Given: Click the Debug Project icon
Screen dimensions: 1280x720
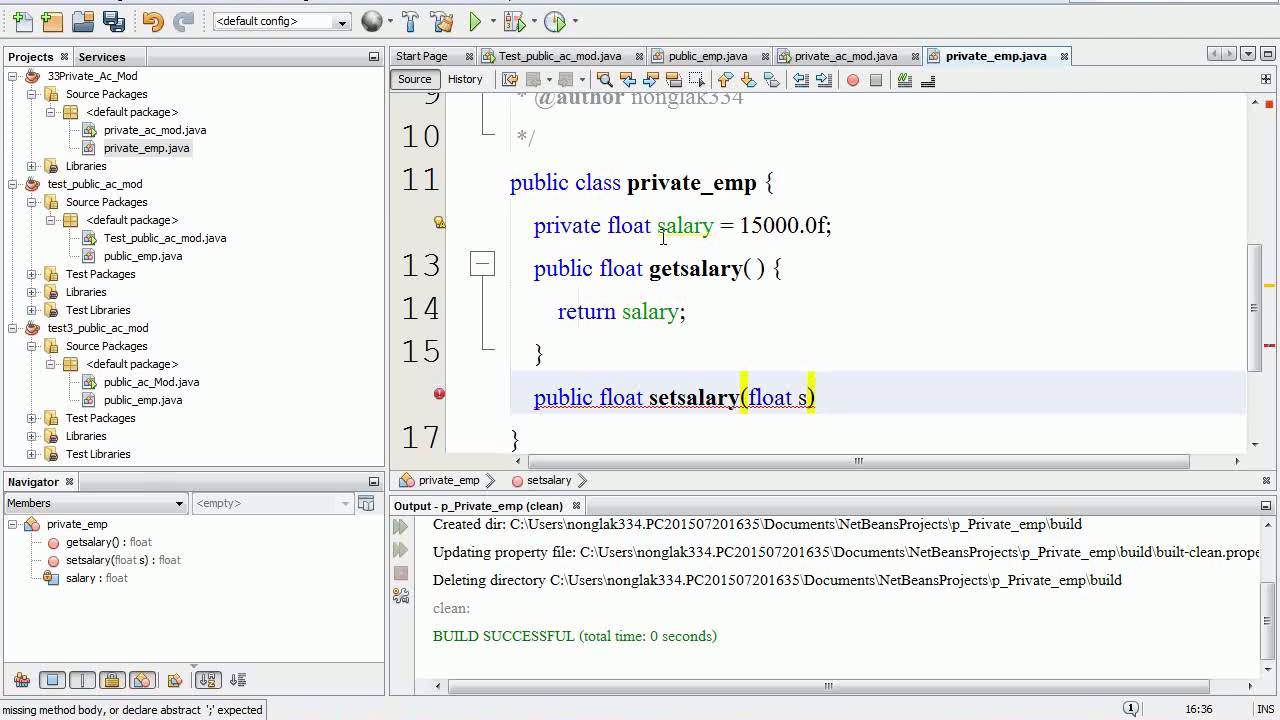Looking at the screenshot, I should tap(513, 21).
